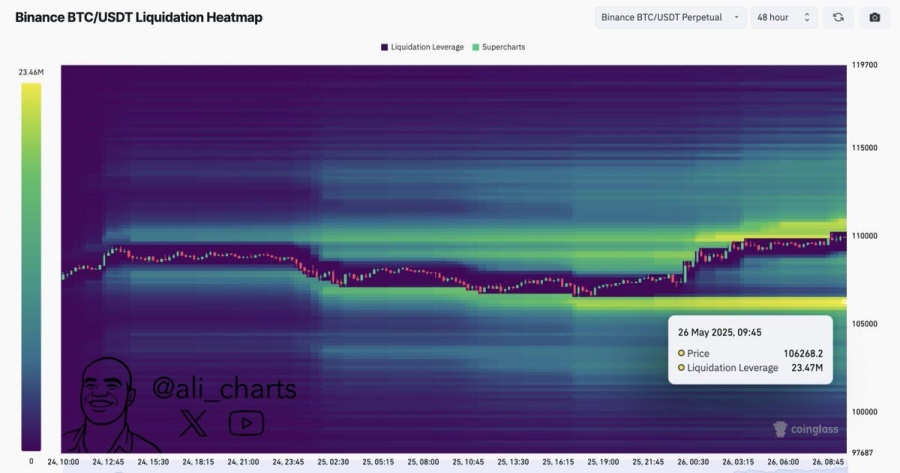Viewport: 900px width, 473px height.
Task: Click the YouTube play icon watermark
Action: pos(246,423)
